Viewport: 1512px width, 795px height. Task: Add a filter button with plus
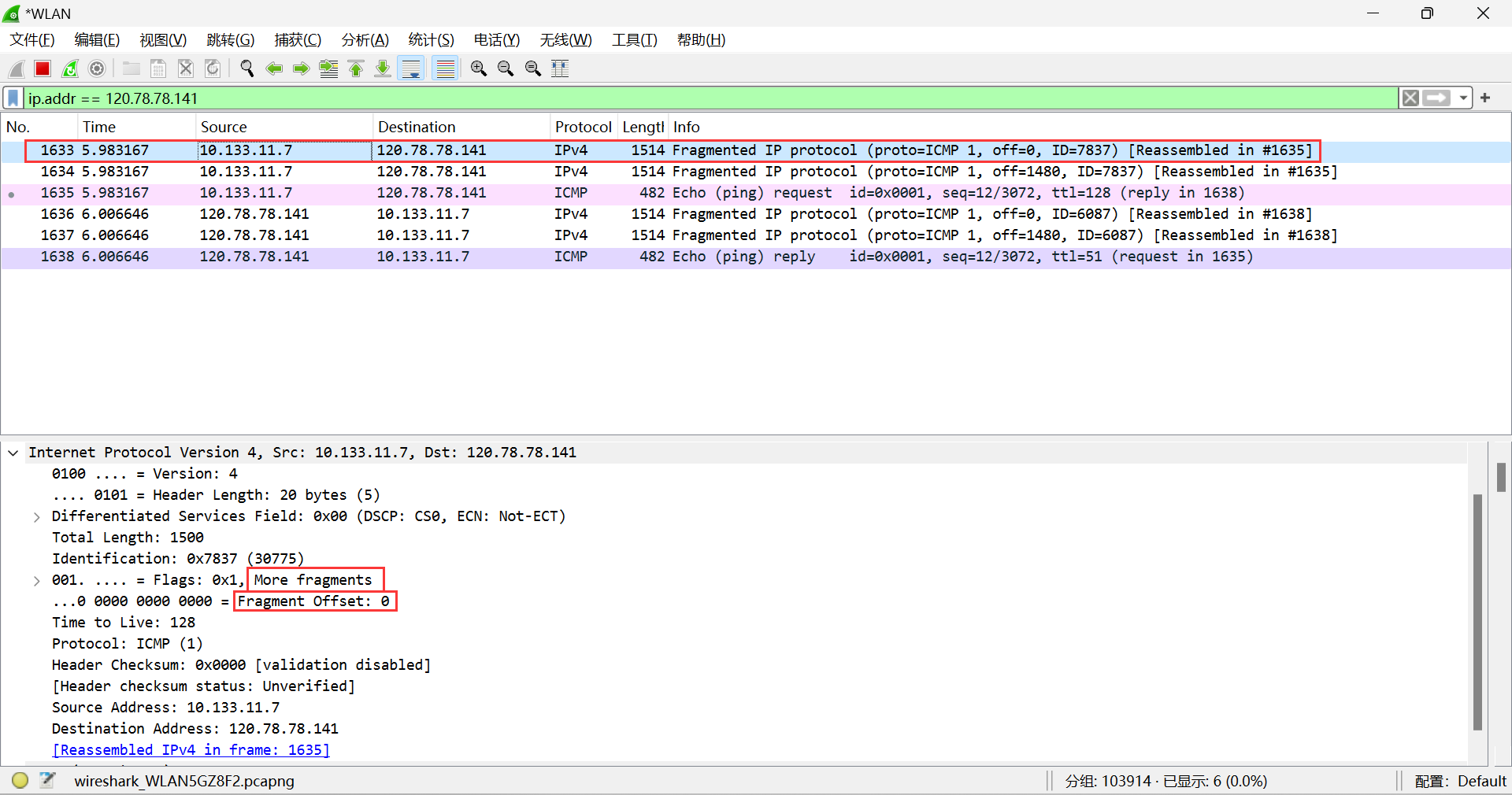point(1485,98)
